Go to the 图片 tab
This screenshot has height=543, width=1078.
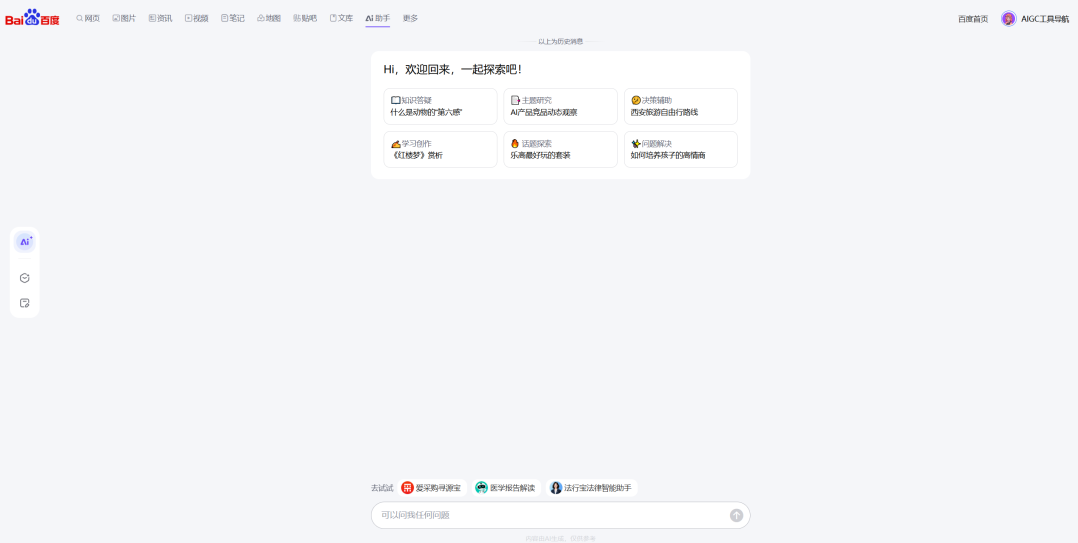124,18
